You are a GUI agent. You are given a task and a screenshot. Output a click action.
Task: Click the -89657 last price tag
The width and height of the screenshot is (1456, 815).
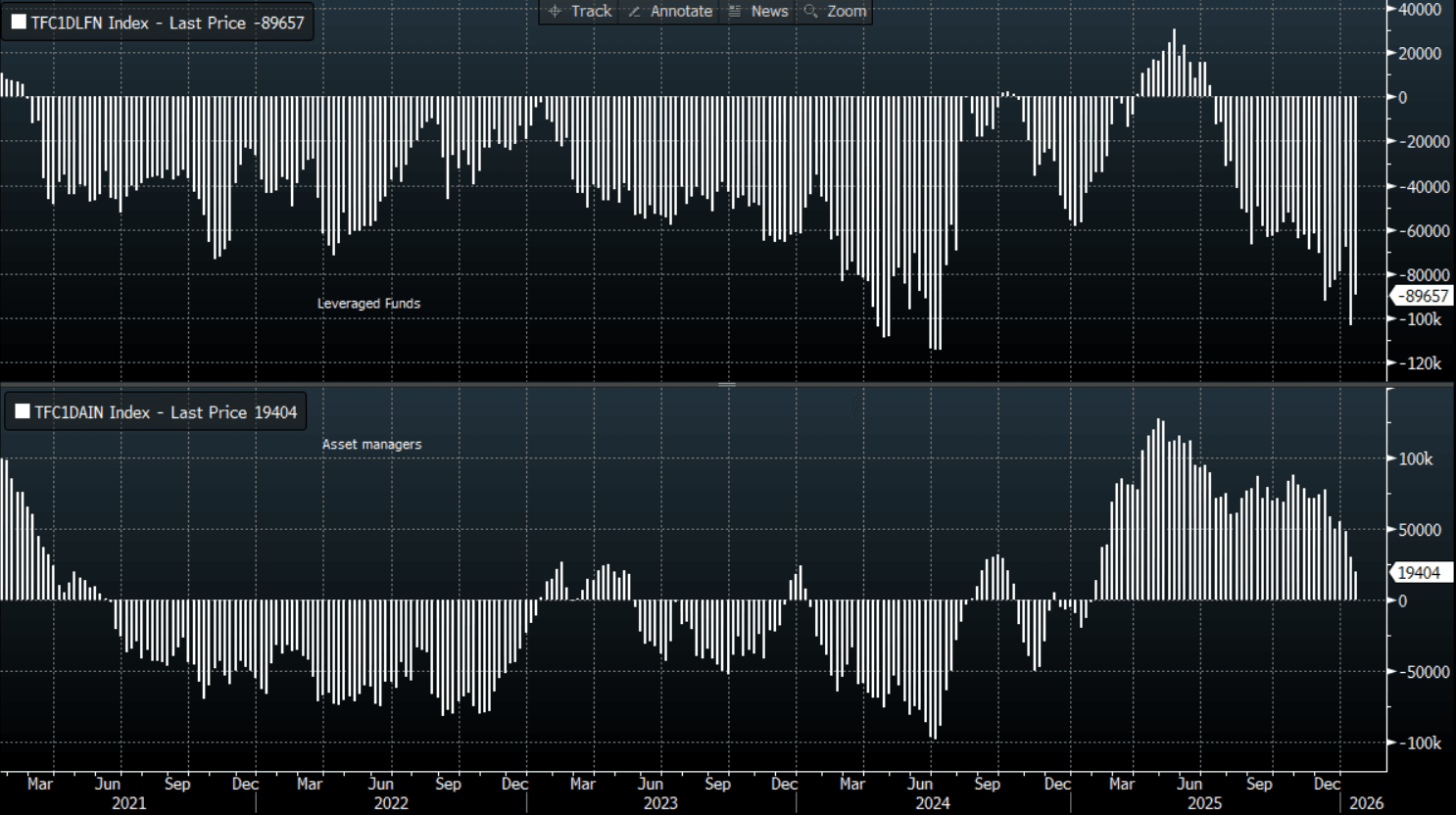[1422, 296]
